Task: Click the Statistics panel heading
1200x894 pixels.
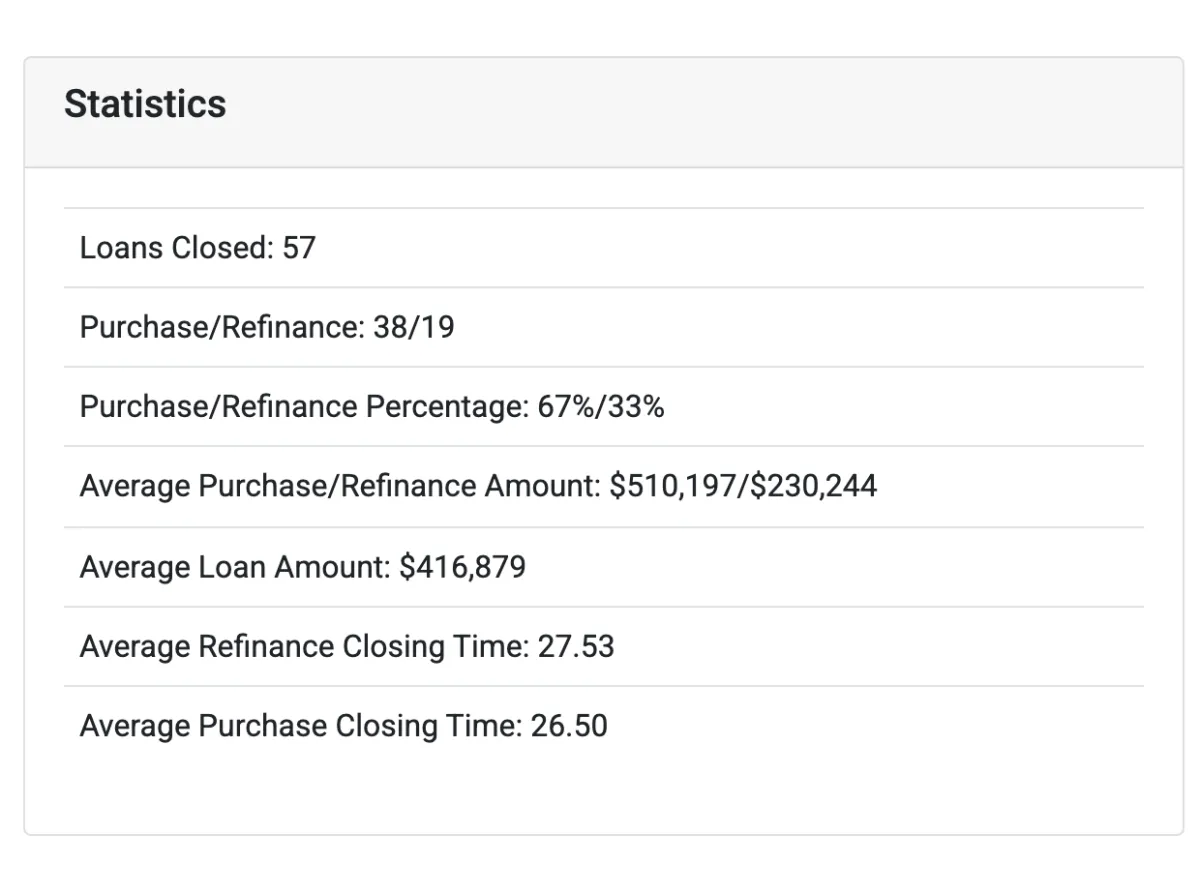Action: click(145, 104)
